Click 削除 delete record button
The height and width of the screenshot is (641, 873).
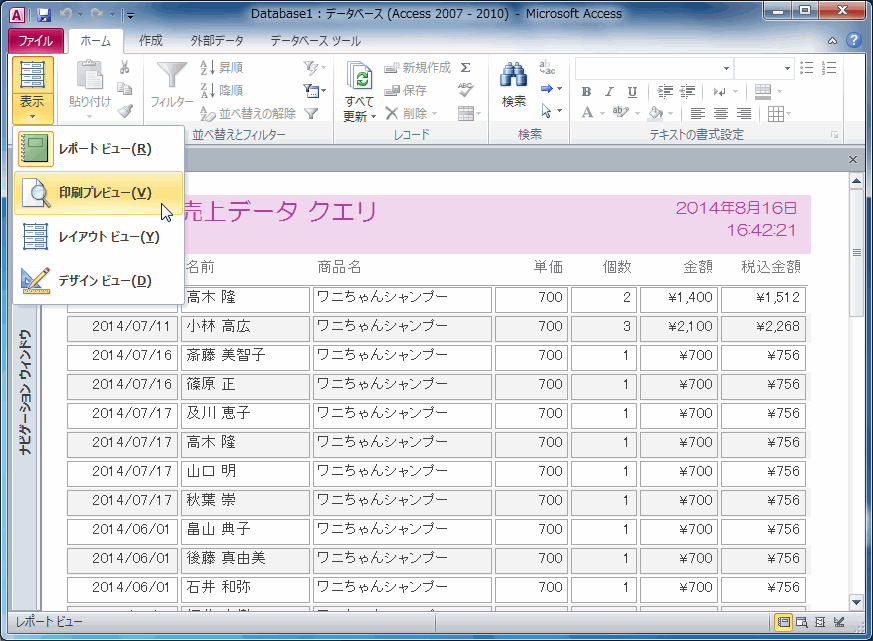click(x=406, y=114)
